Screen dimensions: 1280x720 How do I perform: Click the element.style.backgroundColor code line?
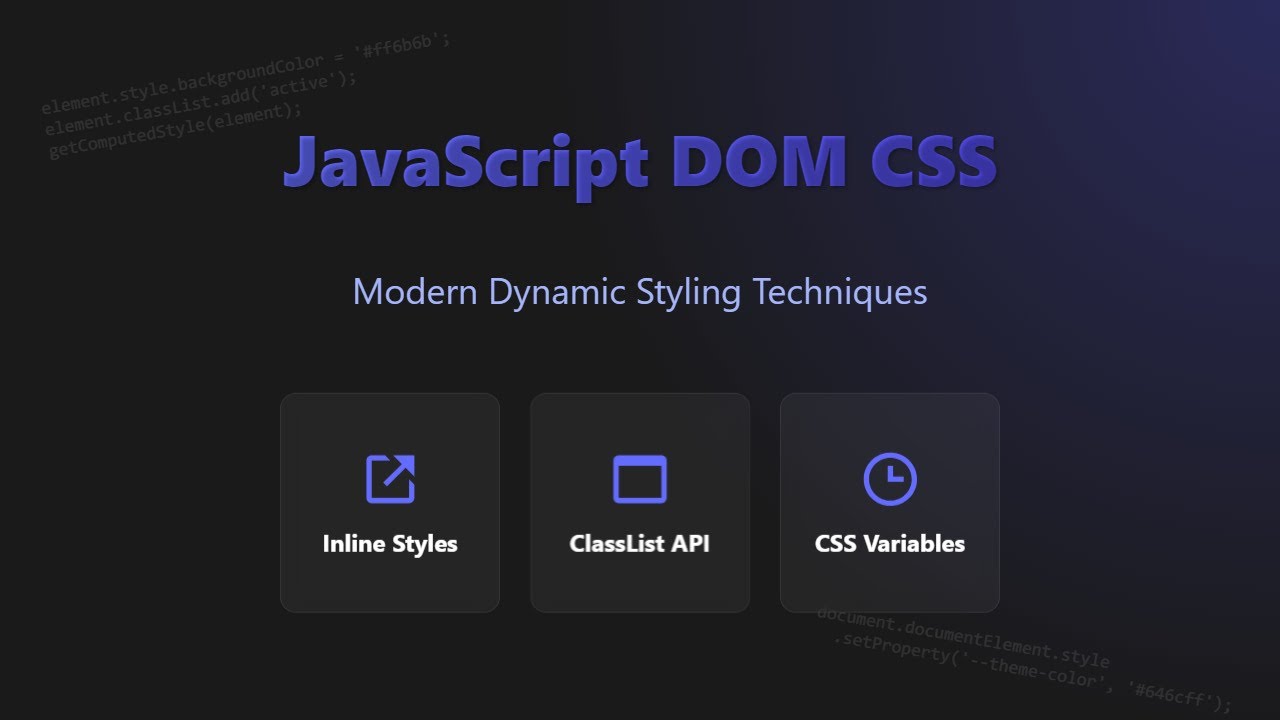click(x=247, y=74)
